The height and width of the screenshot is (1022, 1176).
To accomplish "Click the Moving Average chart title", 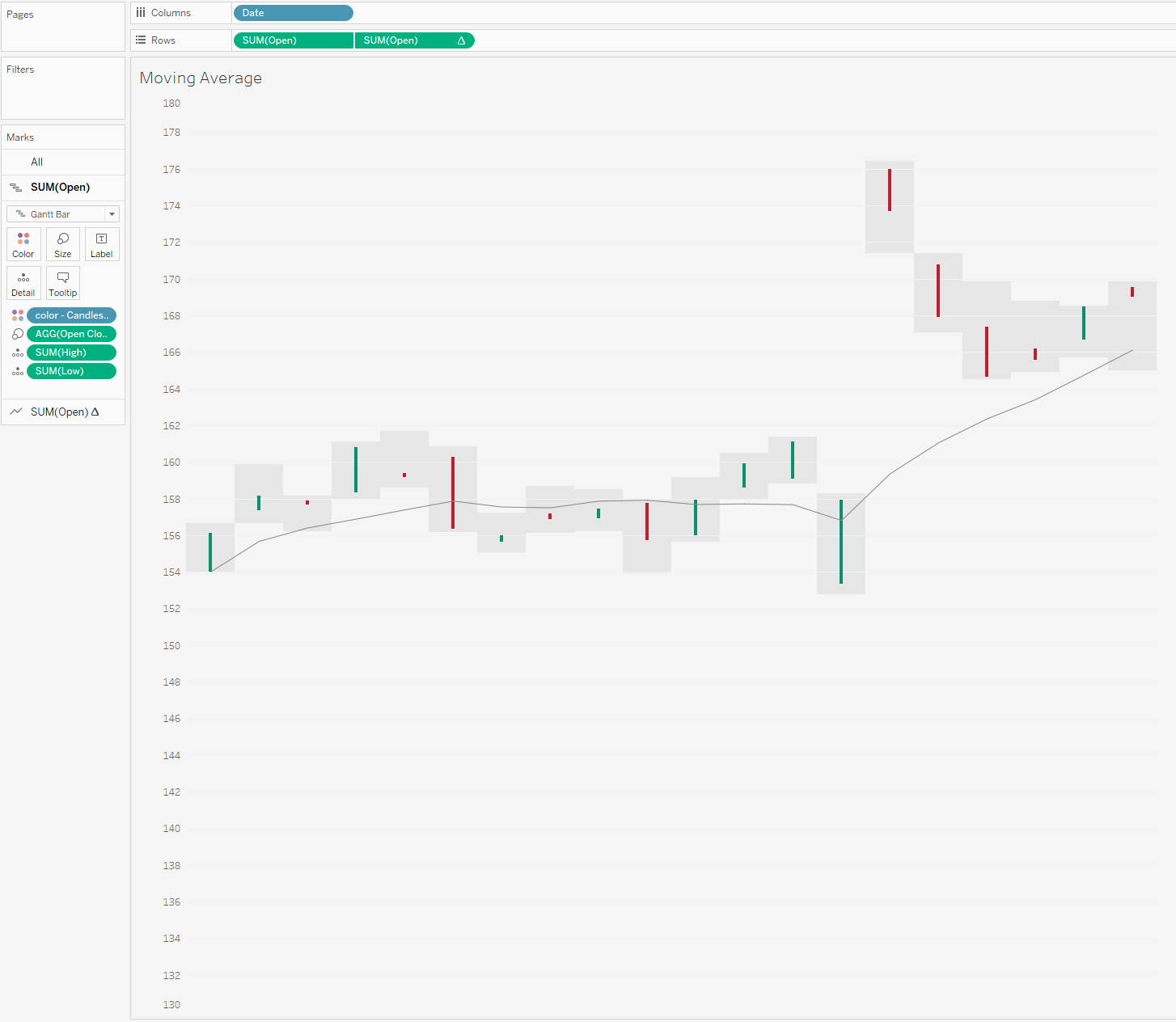I will click(x=201, y=78).
